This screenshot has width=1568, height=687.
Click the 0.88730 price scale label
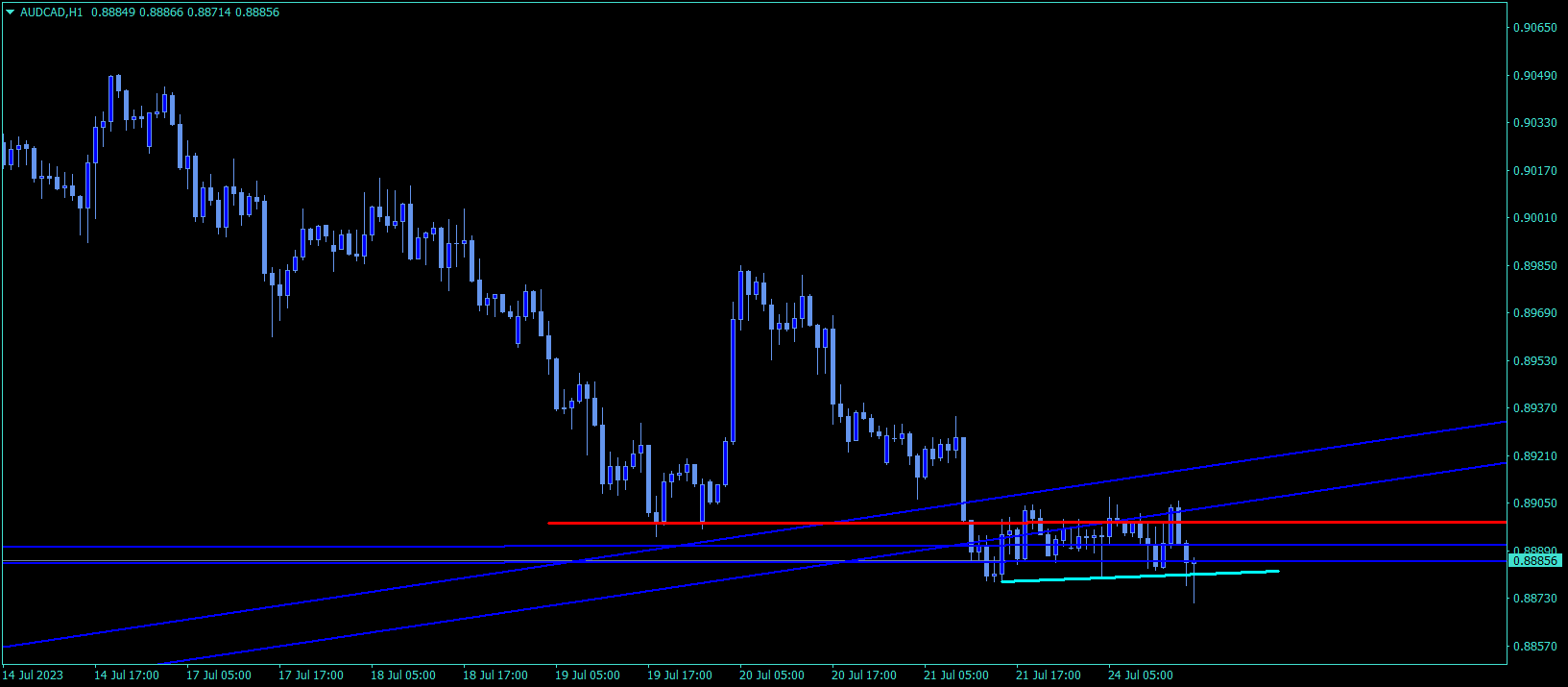(x=1535, y=599)
